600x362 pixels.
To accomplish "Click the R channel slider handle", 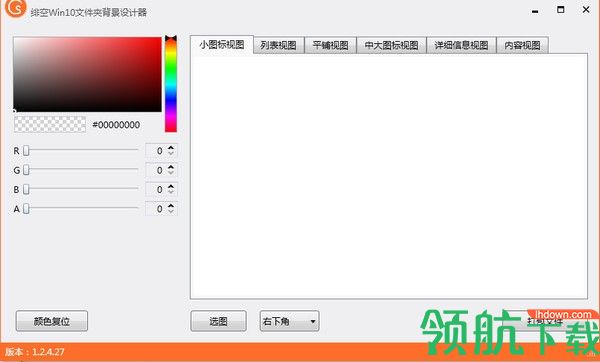I will click(26, 151).
